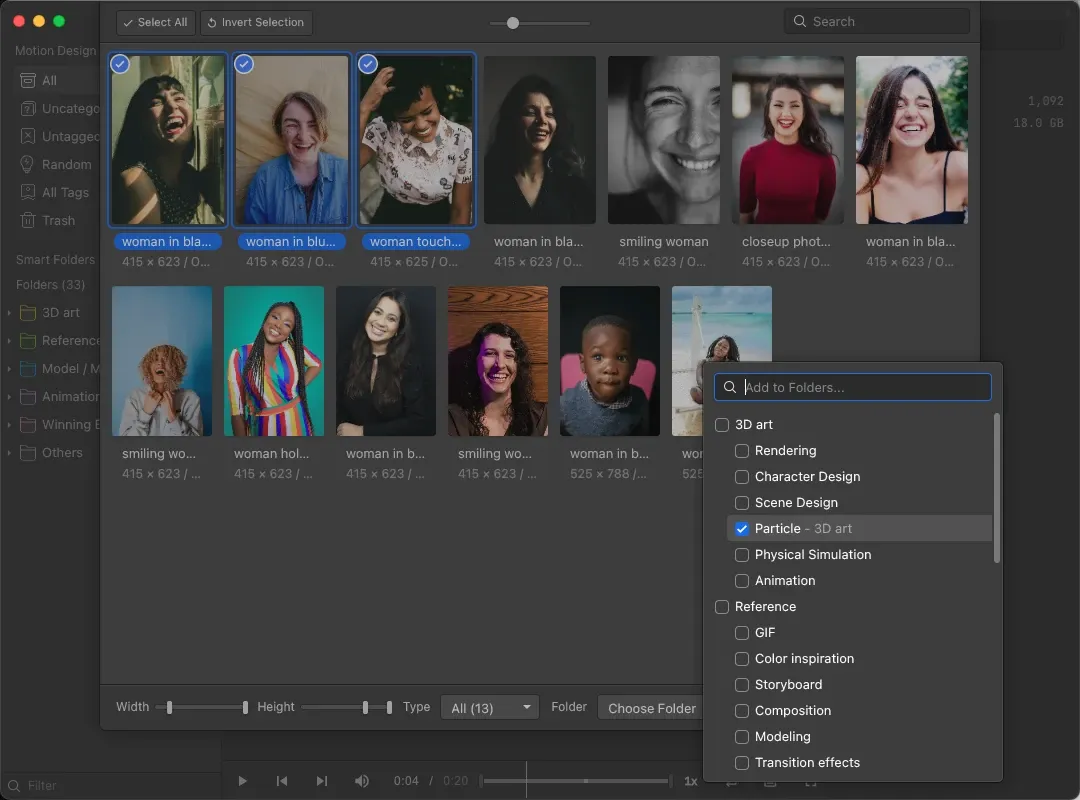Deselect the 'woman in blu...' image check badge
This screenshot has width=1080, height=800.
[x=244, y=64]
